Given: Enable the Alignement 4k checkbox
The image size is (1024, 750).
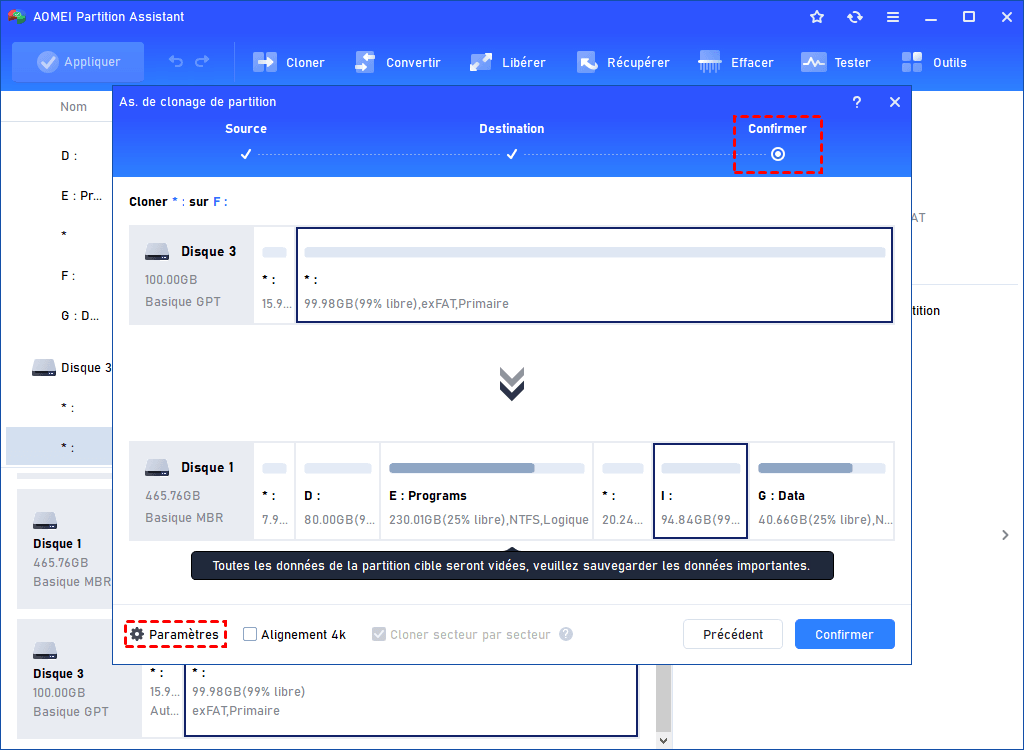Looking at the screenshot, I should pos(249,633).
